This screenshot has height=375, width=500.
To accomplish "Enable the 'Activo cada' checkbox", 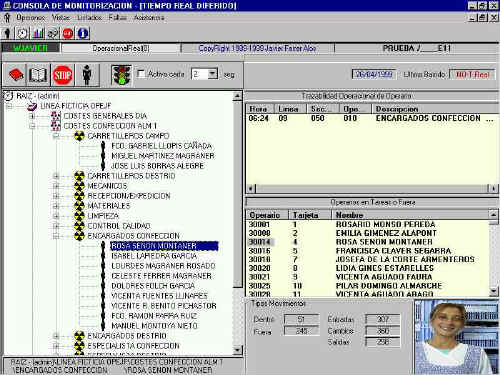I will 141,74.
